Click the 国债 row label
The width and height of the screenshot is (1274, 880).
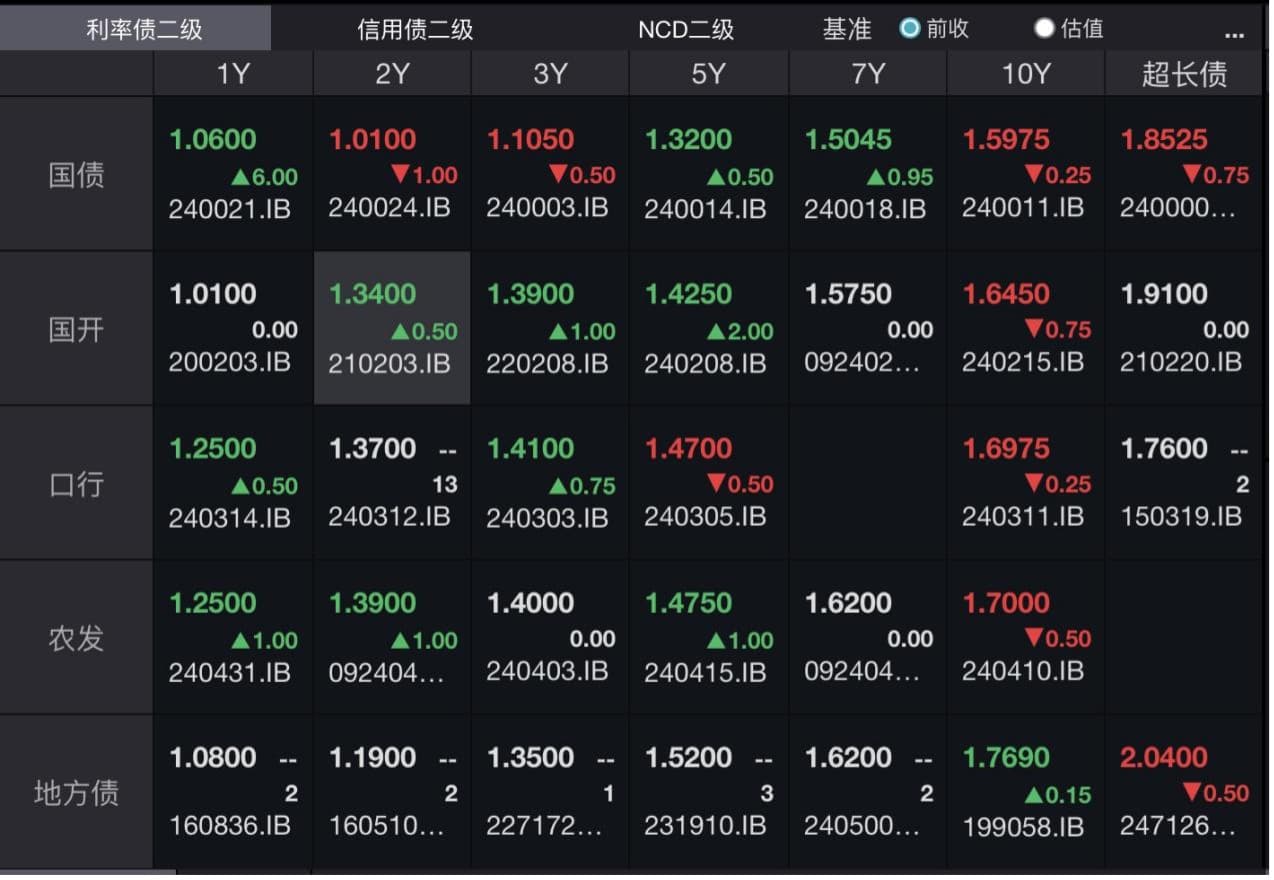pyautogui.click(x=76, y=175)
